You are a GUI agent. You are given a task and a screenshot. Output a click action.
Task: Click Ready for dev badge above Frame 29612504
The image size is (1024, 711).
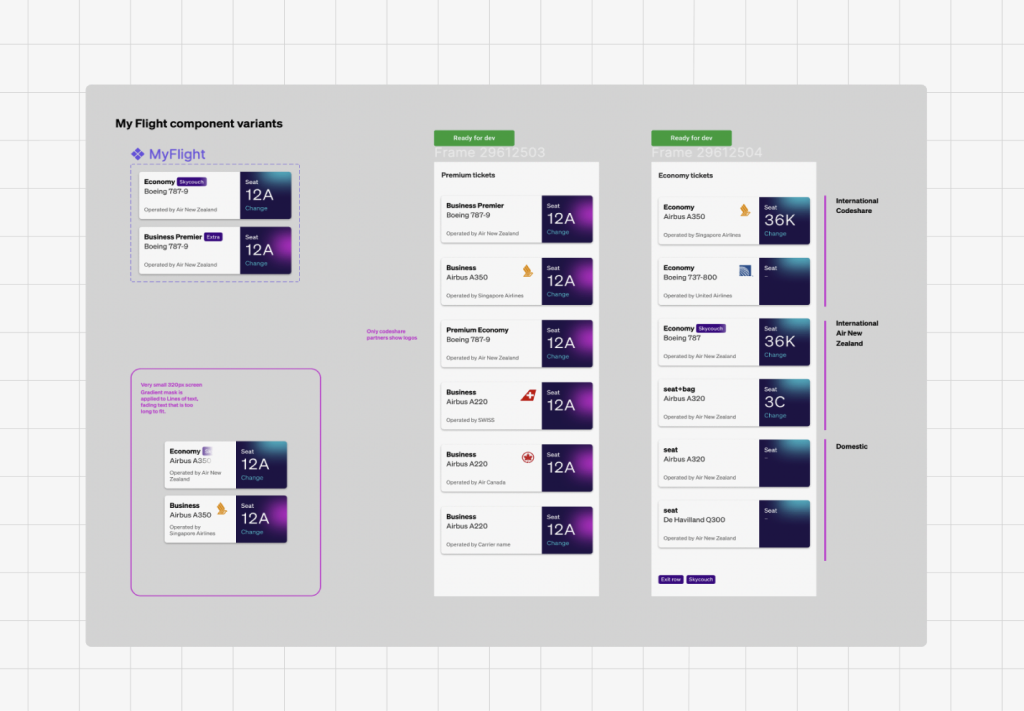pos(691,138)
